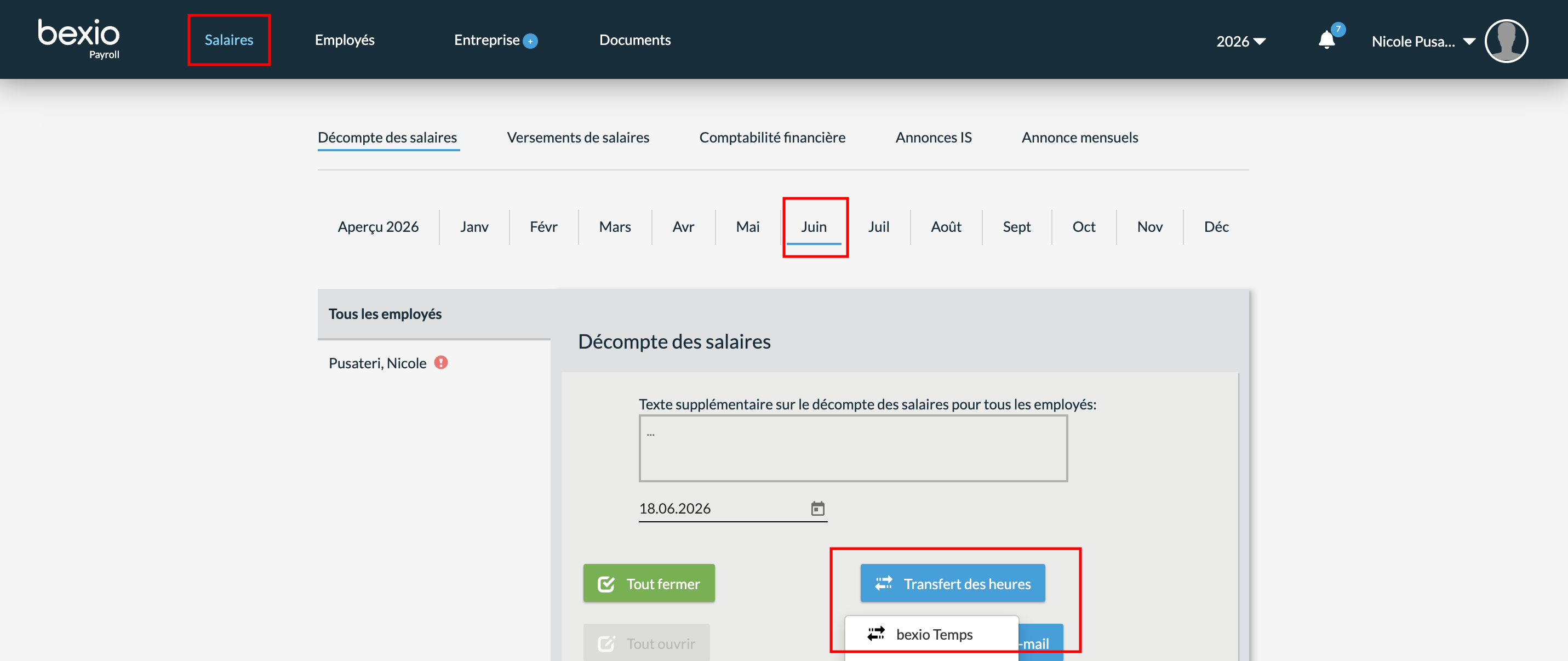Open the notifications bell icon

coord(1327,40)
